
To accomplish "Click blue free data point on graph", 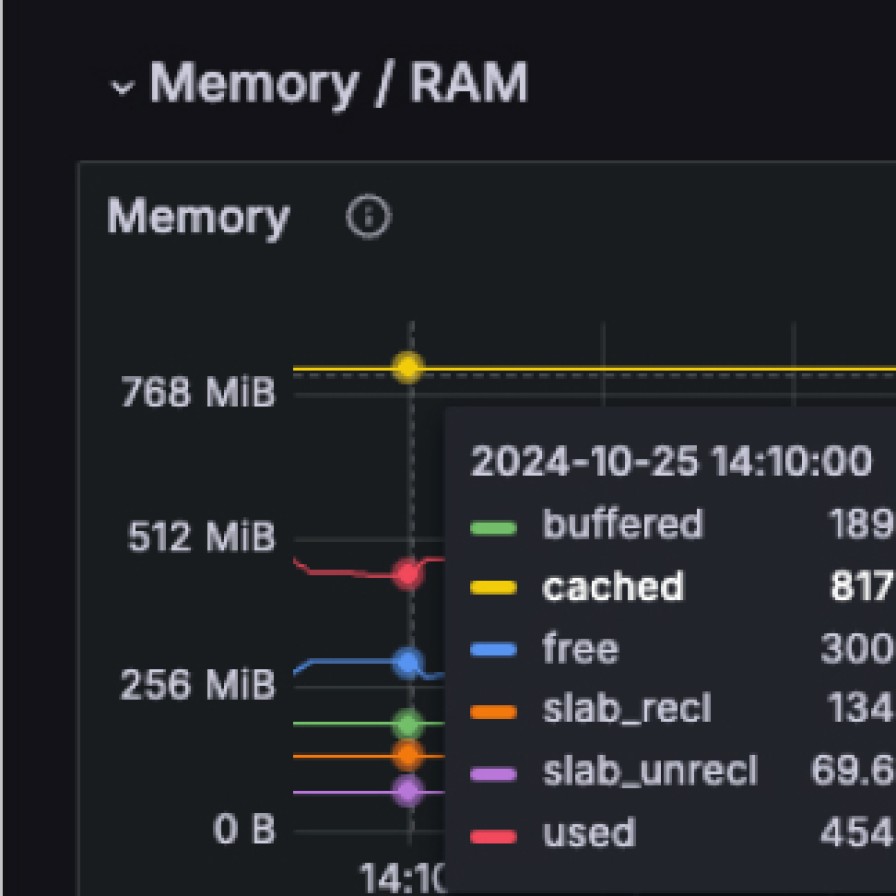I will 407,662.
